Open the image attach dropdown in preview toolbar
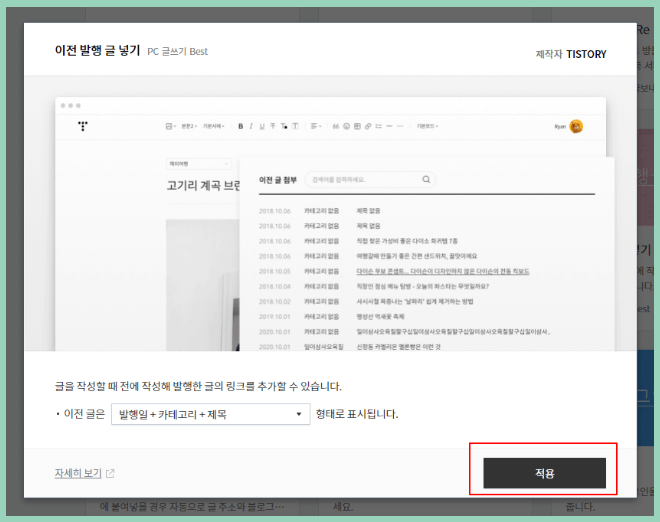This screenshot has width=660, height=522. 170,126
